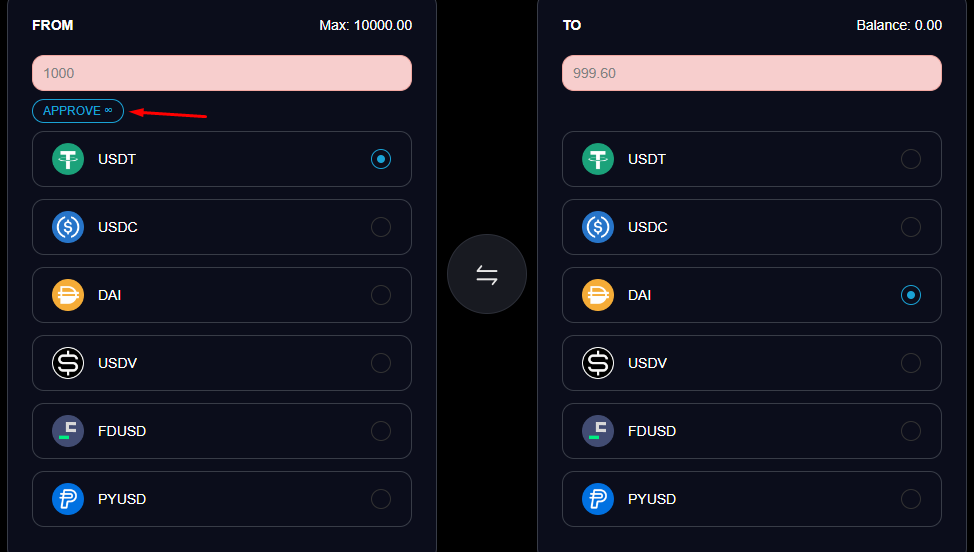The width and height of the screenshot is (974, 552).
Task: Click the USDV icon in FROM panel
Action: point(68,363)
